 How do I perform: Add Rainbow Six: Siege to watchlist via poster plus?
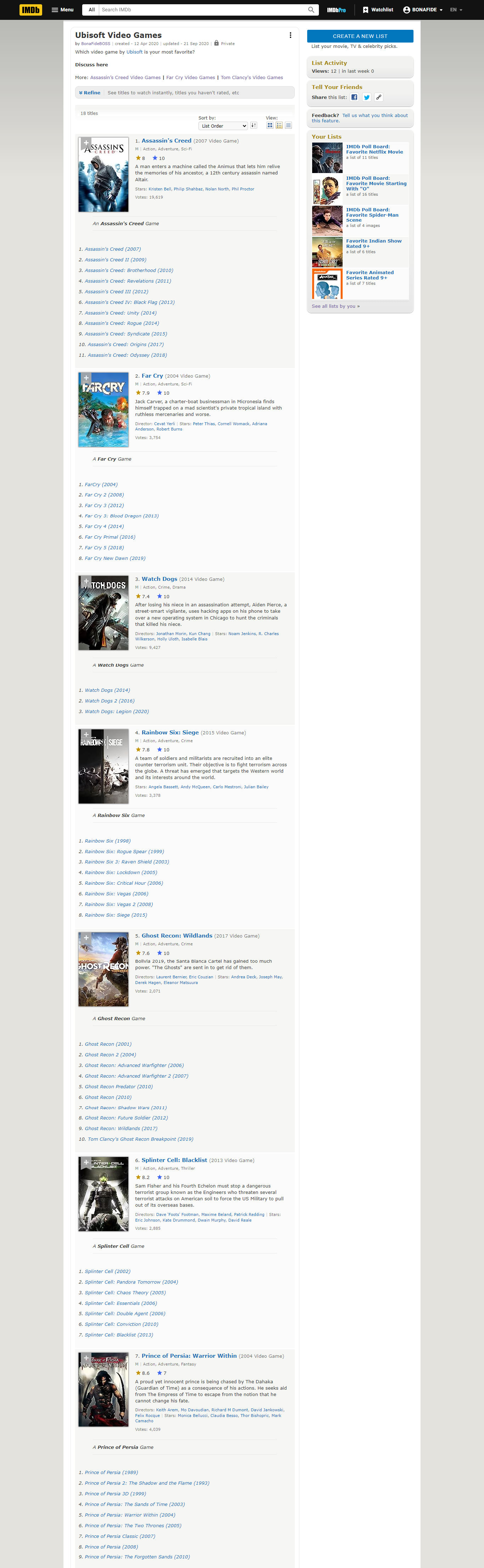click(86, 735)
